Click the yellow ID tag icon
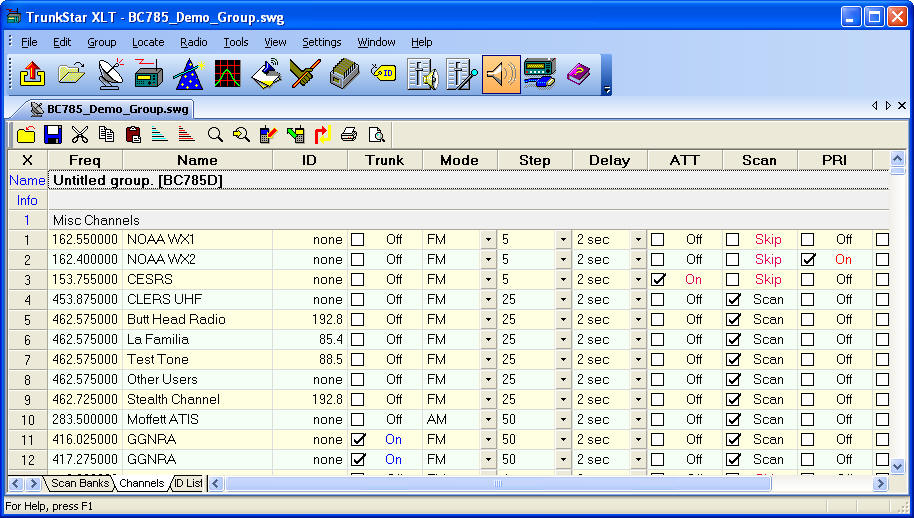 point(383,73)
